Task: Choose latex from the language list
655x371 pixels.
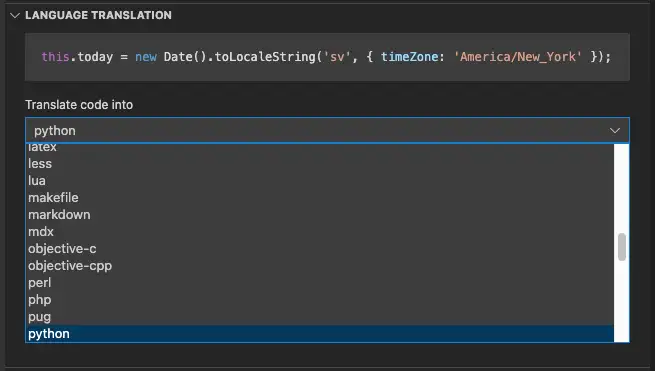Action: click(x=320, y=147)
